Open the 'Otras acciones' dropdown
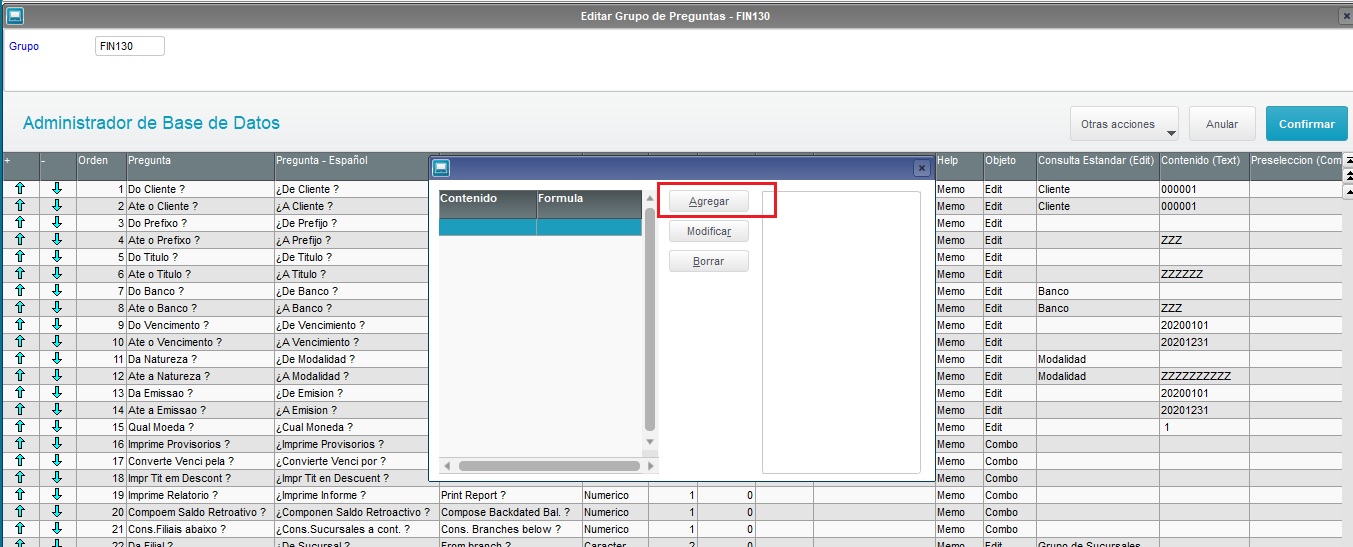Viewport: 1353px width, 547px height. coord(1124,124)
